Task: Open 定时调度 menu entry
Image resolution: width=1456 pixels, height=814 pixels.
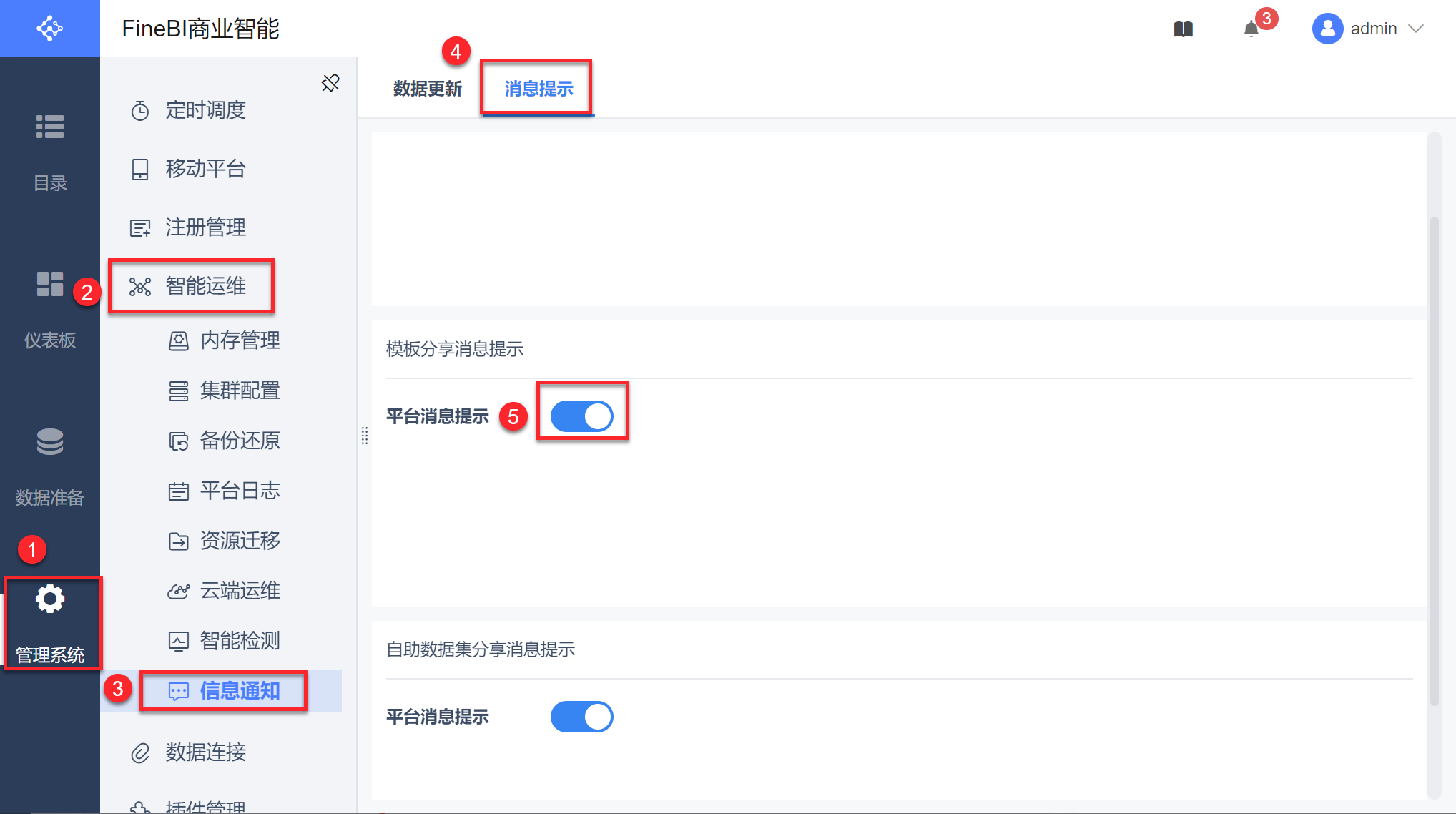Action: pos(205,110)
